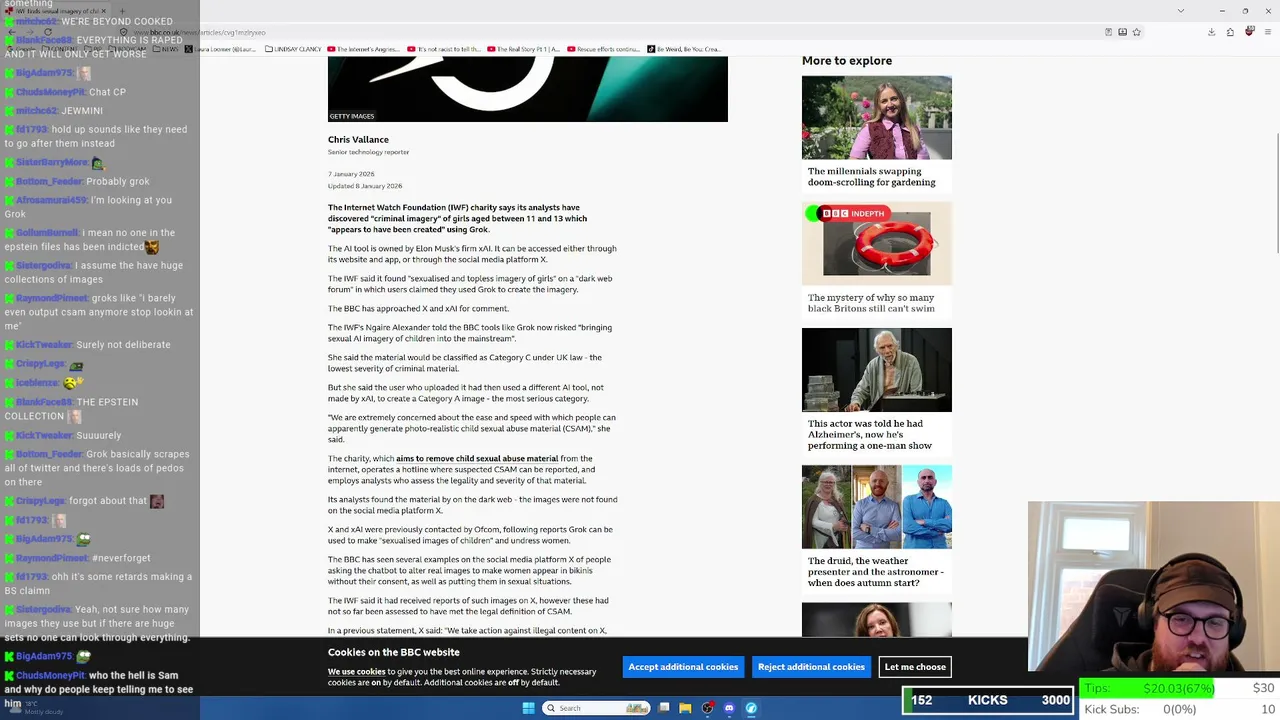Viewport: 1280px width, 720px height.
Task: Open the browser extensions menu
Action: 1230,32
